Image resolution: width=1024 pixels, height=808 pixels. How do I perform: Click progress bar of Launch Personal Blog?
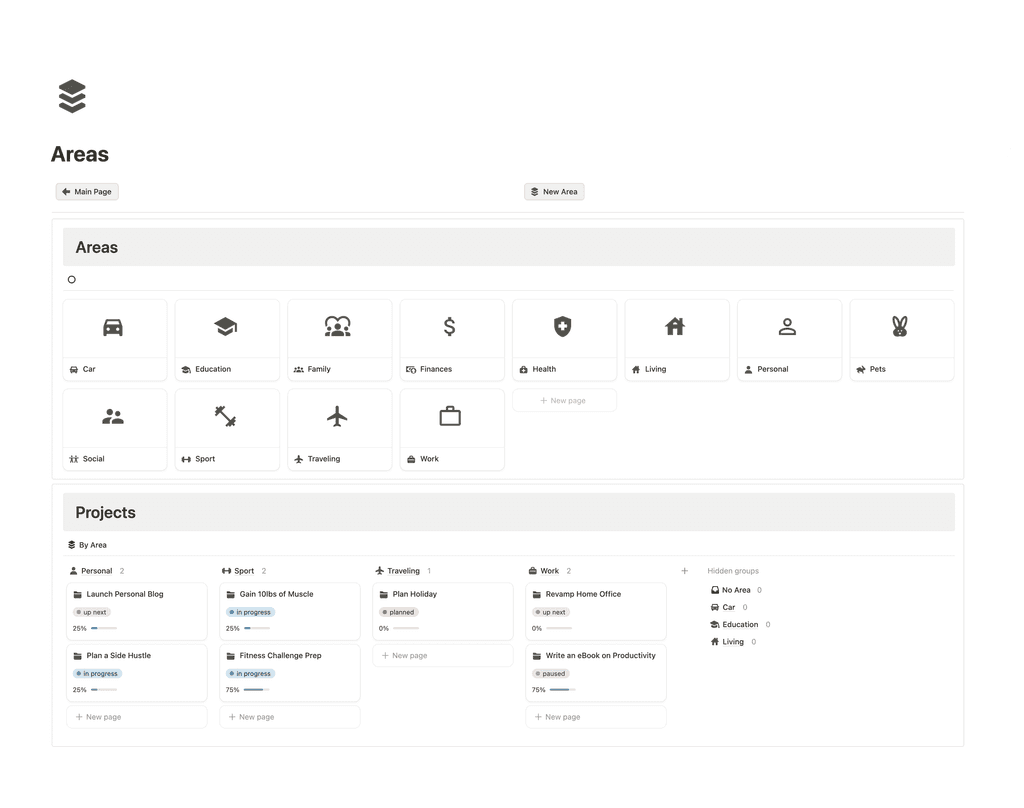coord(104,628)
